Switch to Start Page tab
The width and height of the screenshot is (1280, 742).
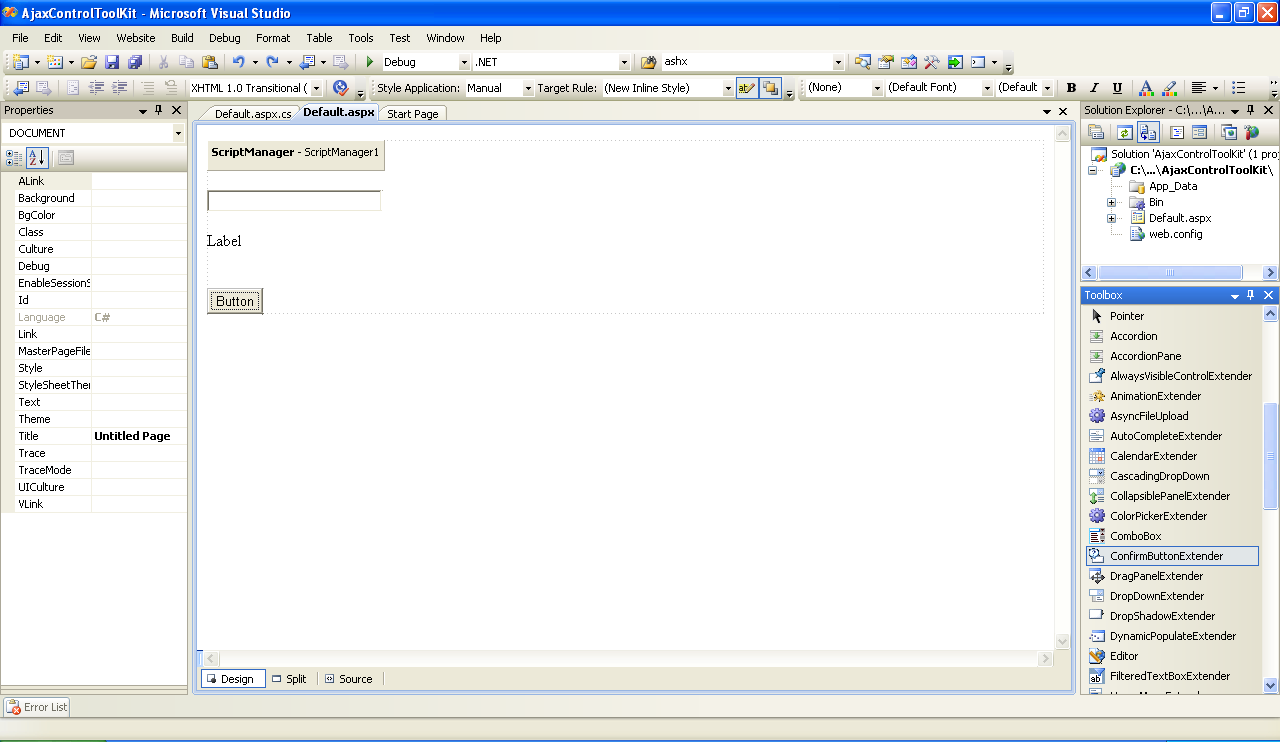413,114
